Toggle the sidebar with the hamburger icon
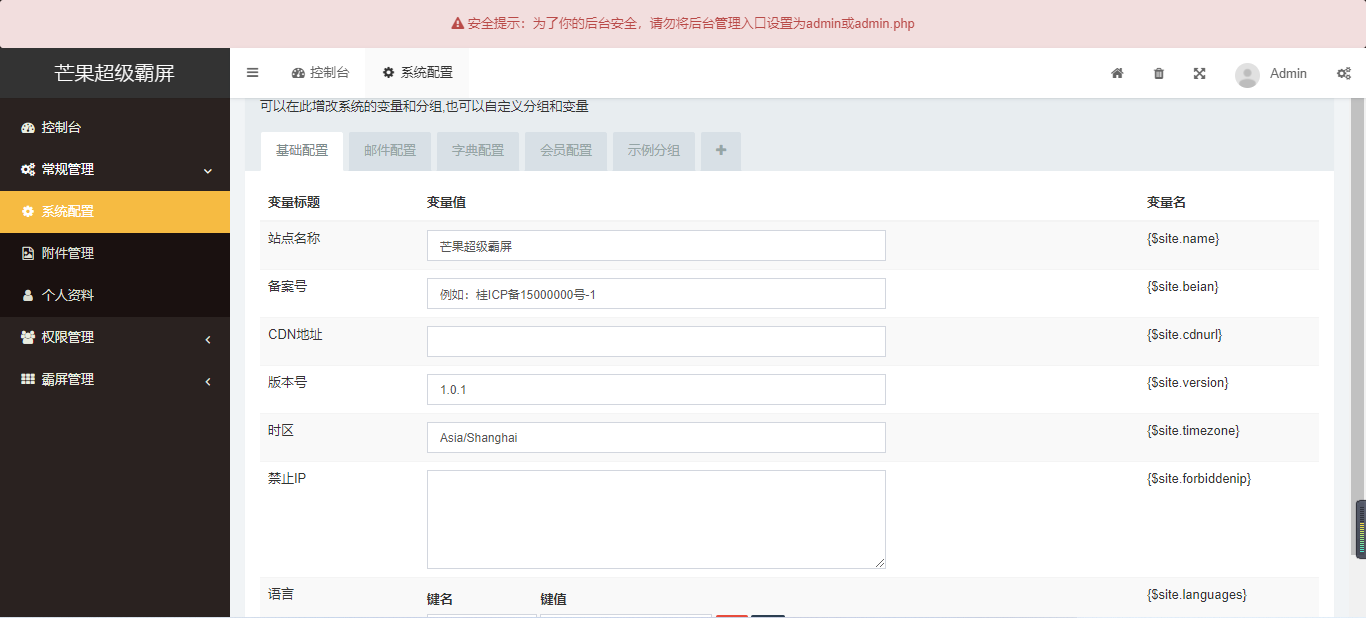This screenshot has width=1366, height=618. click(x=253, y=73)
